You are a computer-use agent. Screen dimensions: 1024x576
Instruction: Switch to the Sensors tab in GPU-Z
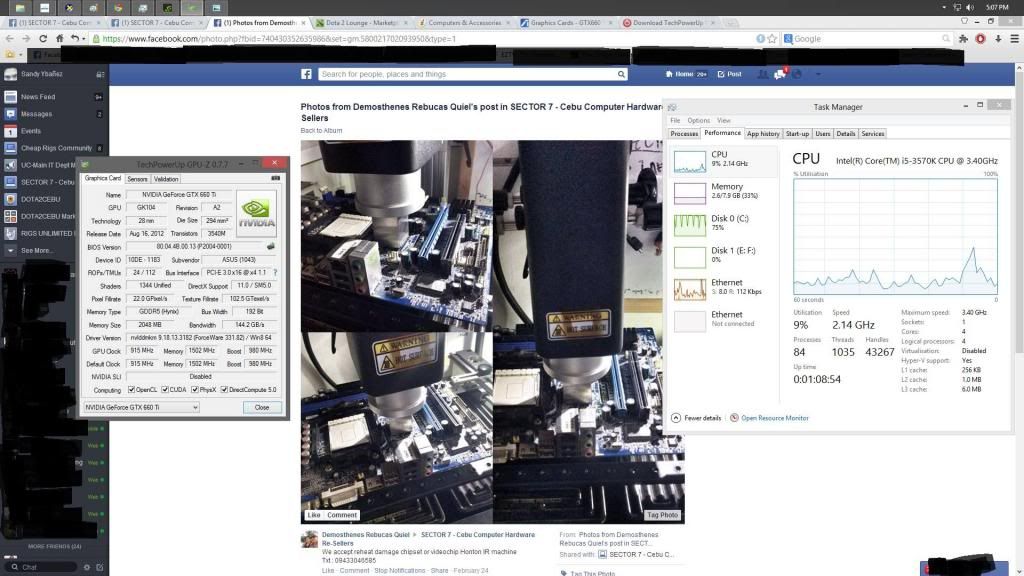point(137,179)
